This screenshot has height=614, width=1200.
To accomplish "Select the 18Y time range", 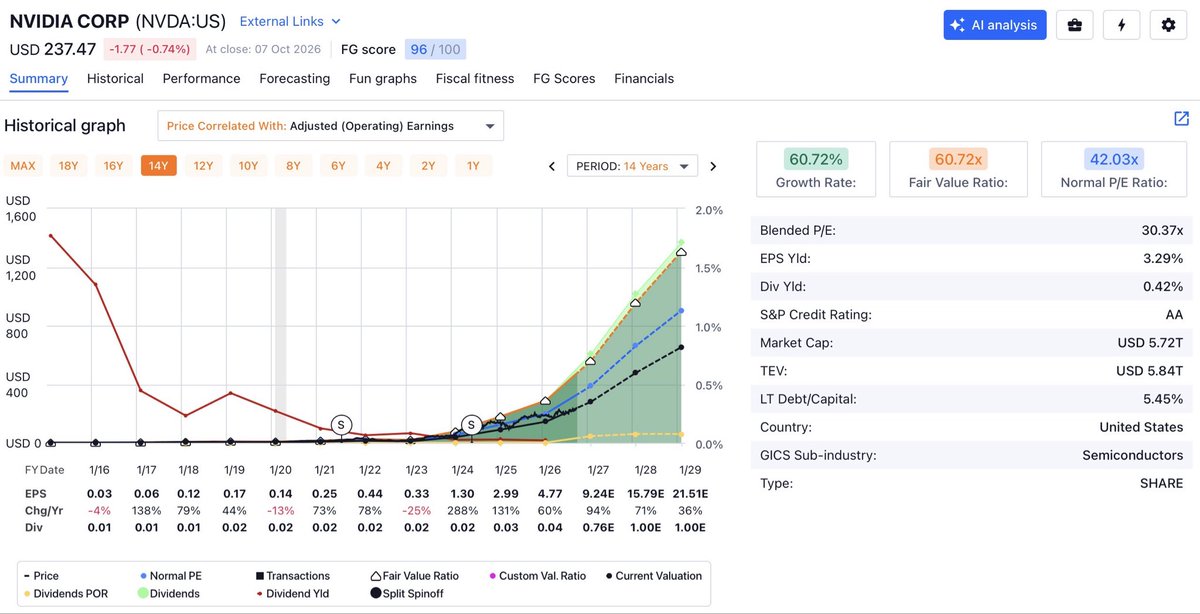I will tap(68, 166).
